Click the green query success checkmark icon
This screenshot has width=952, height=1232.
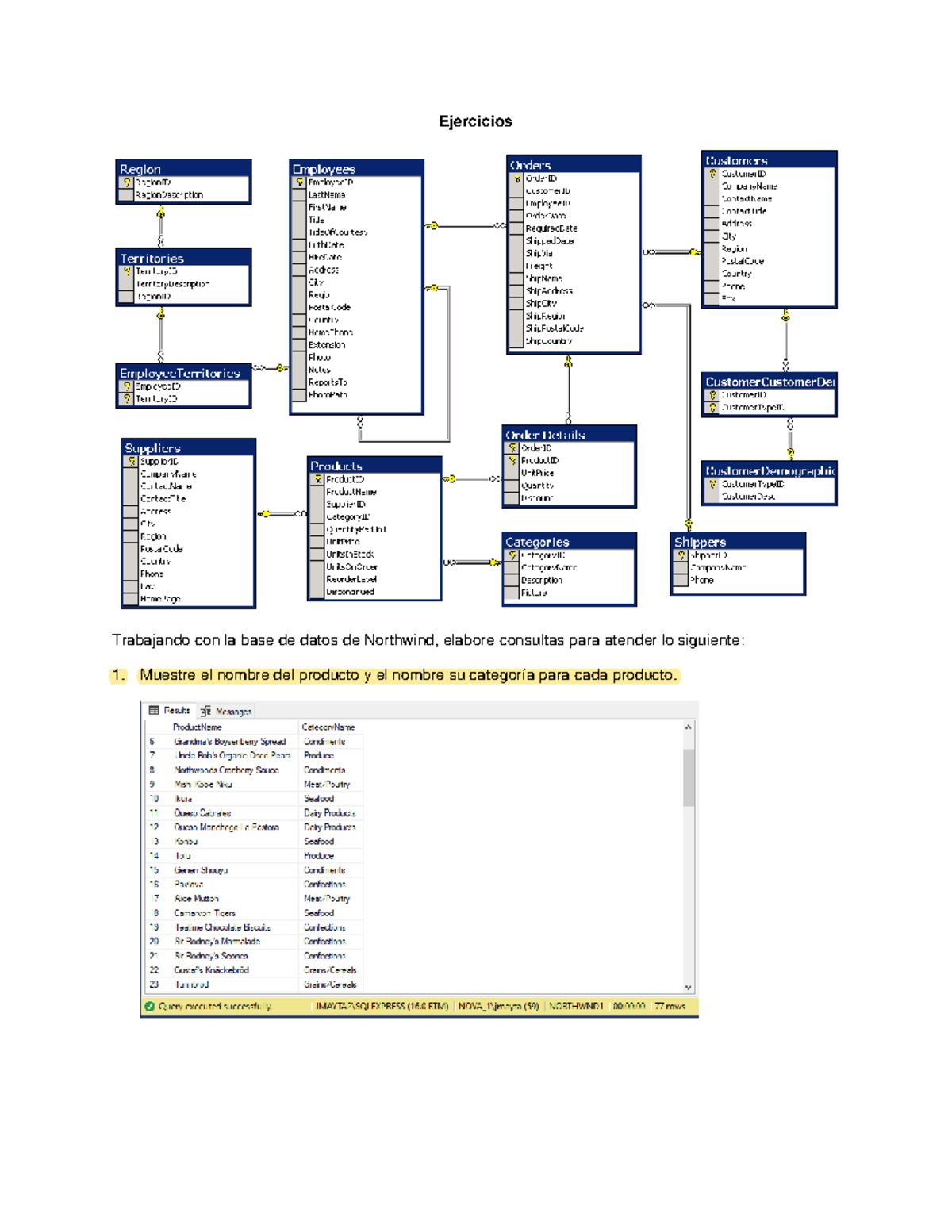coord(149,1007)
